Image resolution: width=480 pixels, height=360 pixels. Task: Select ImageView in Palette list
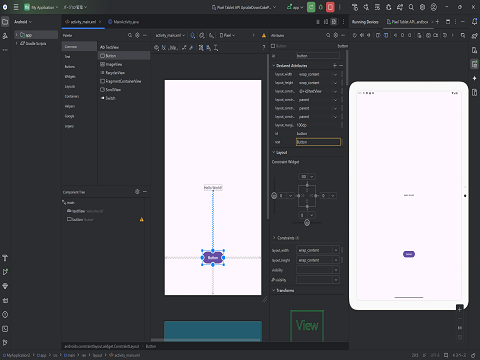coord(124,64)
